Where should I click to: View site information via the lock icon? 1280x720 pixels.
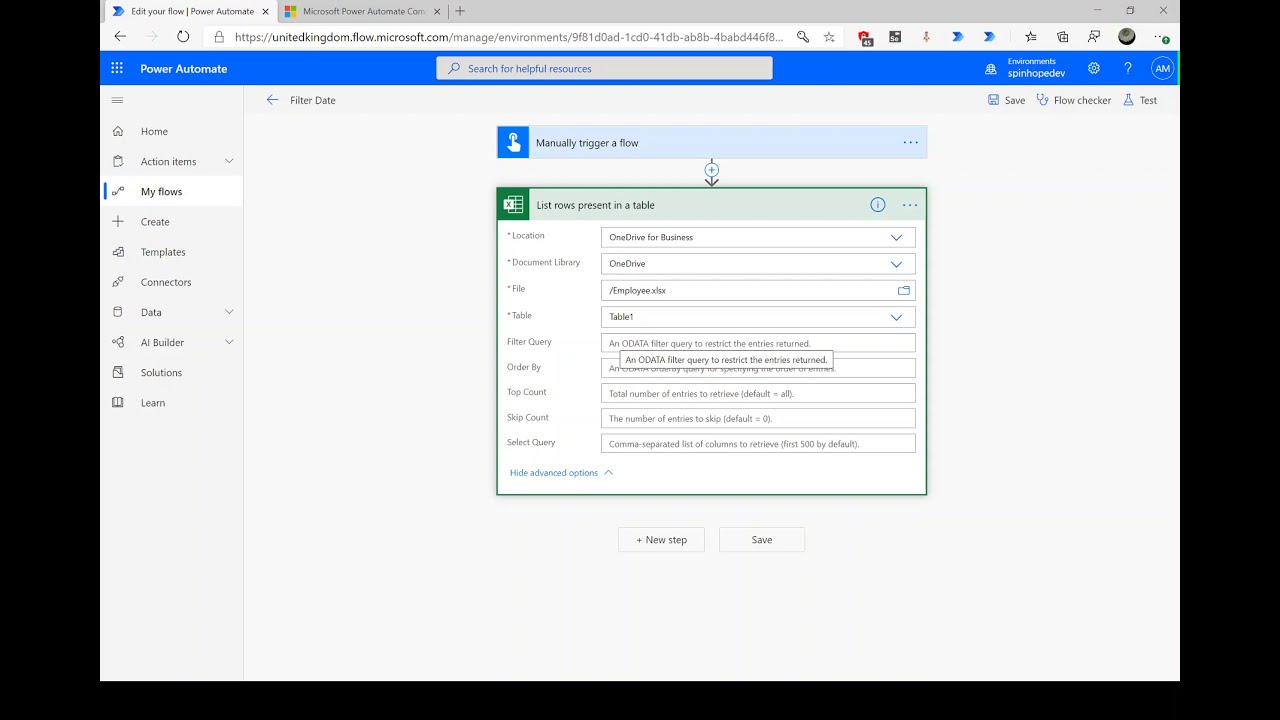tap(219, 37)
